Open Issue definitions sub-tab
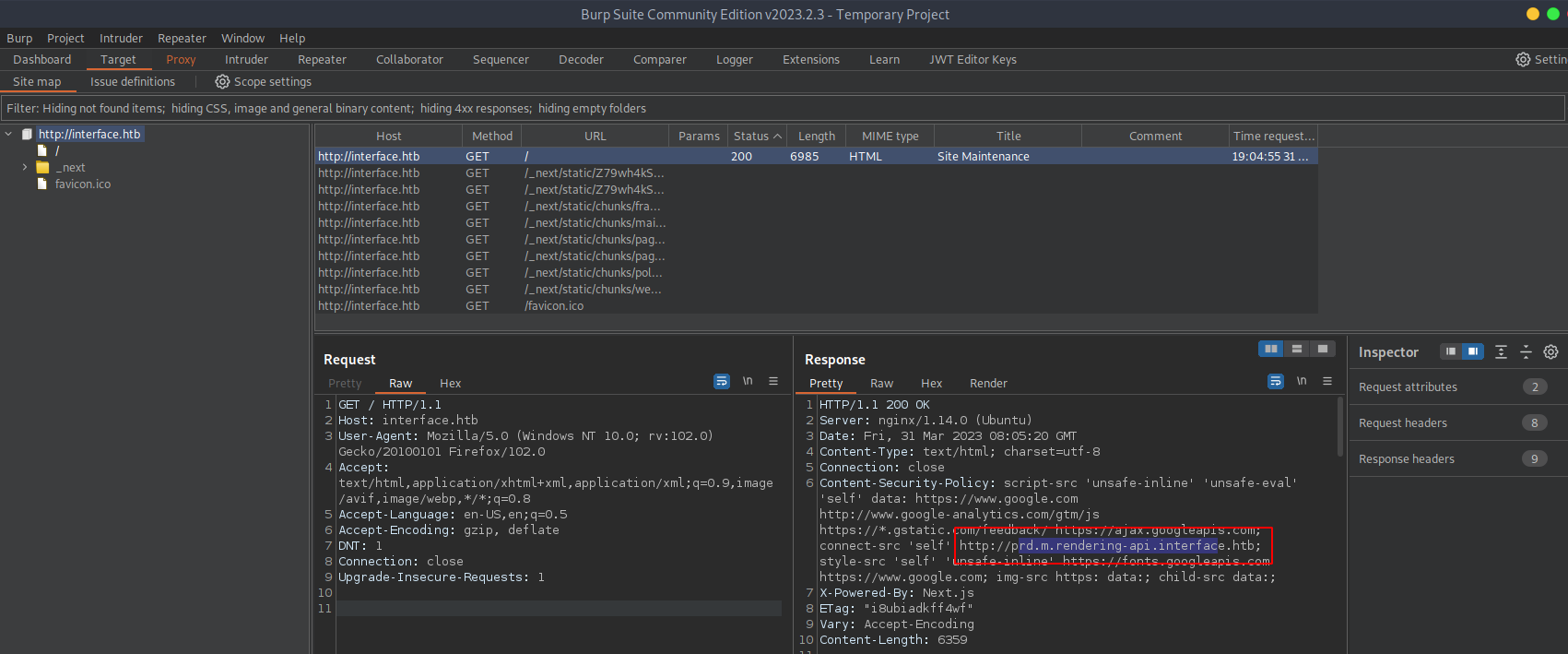Viewport: 1568px width, 654px height. click(x=133, y=82)
